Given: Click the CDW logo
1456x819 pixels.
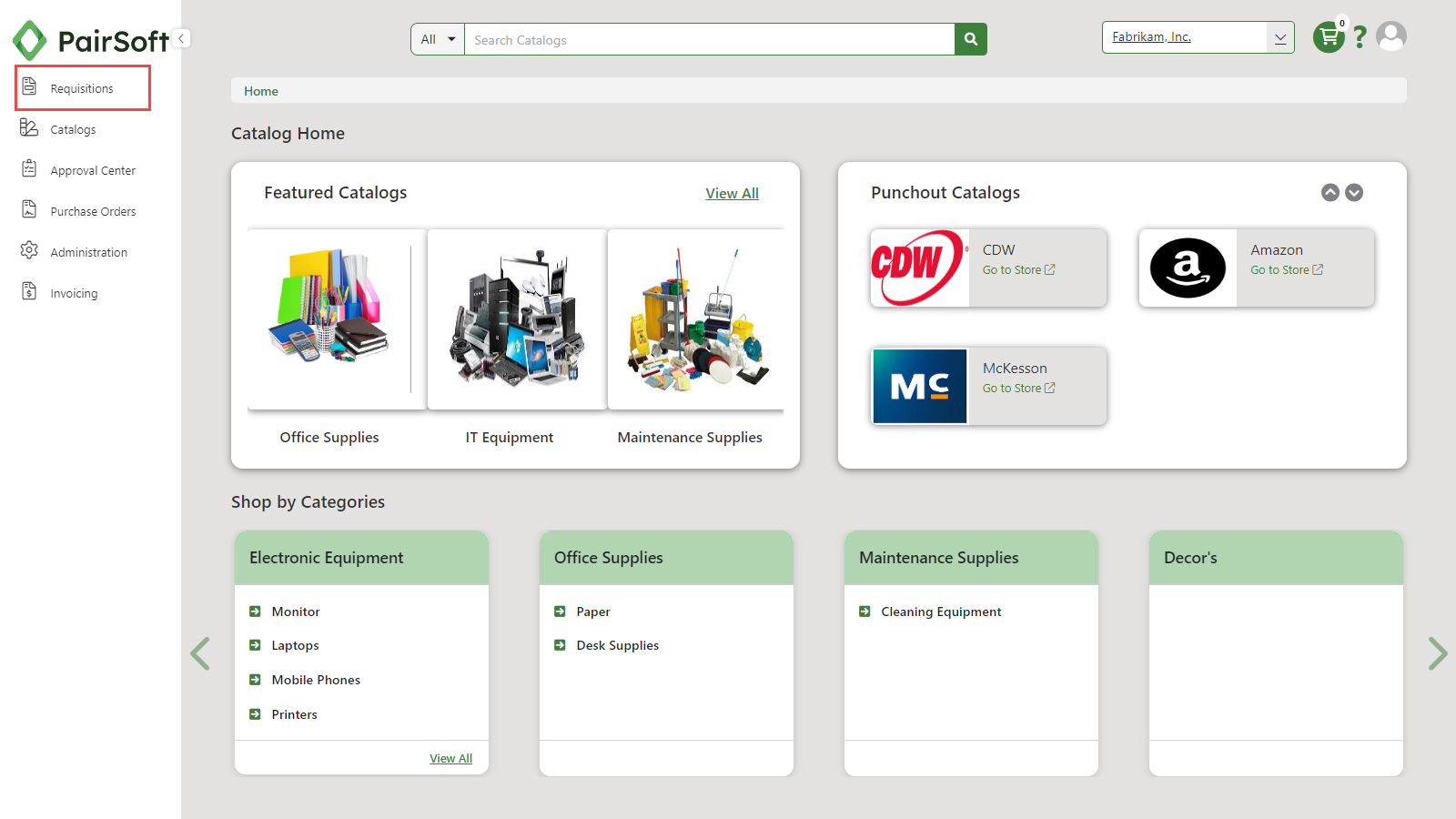Looking at the screenshot, I should (x=919, y=268).
